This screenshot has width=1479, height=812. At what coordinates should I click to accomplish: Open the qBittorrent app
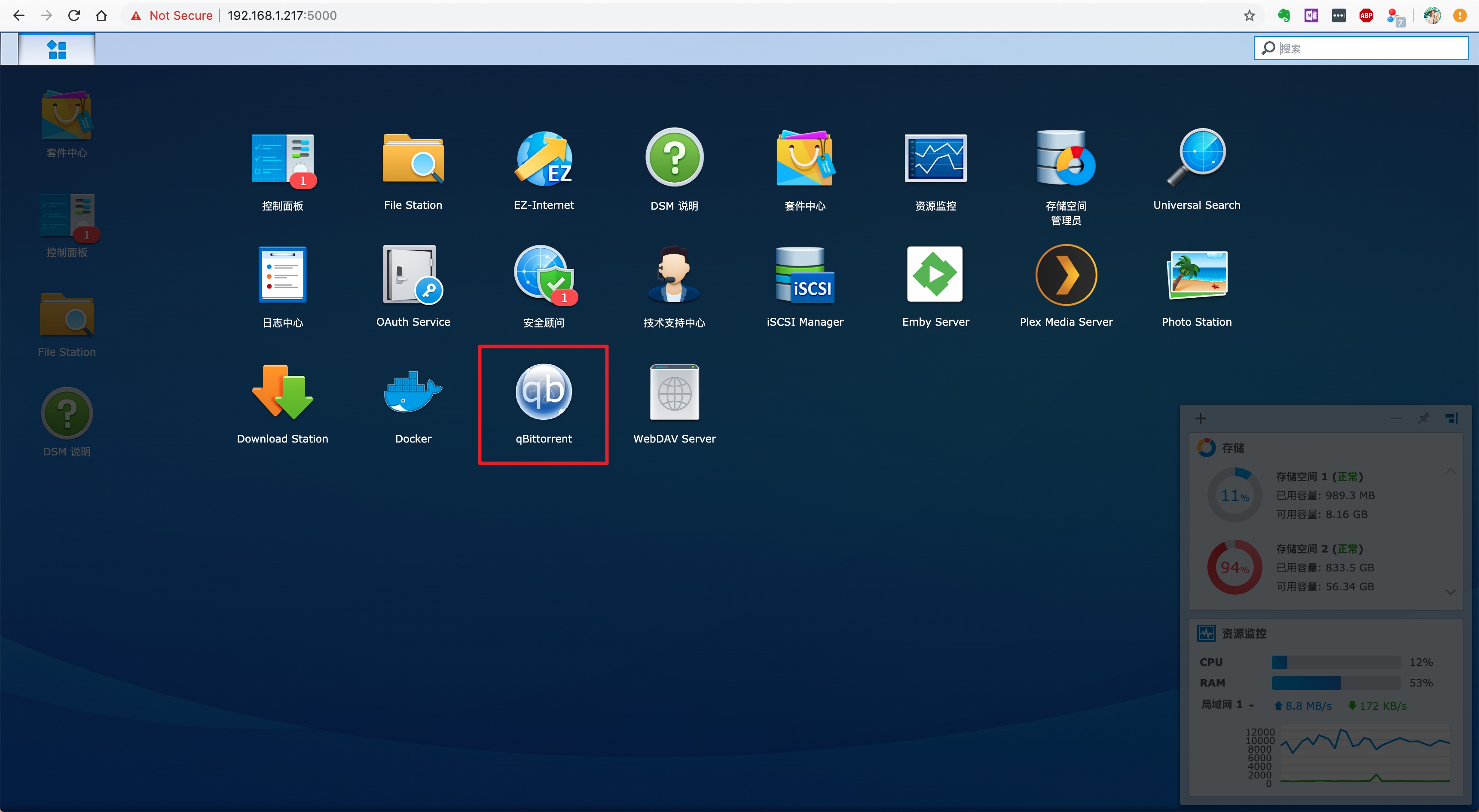(543, 393)
